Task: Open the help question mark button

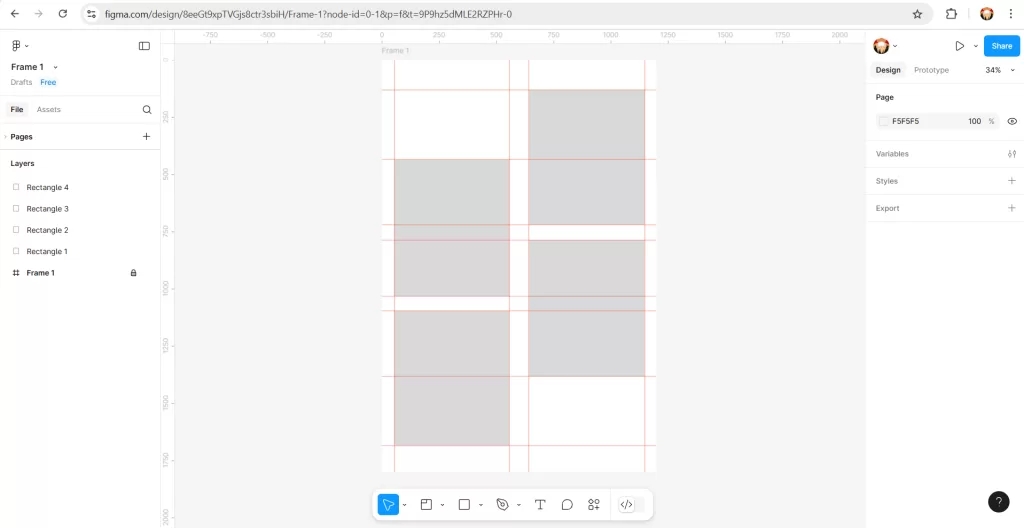Action: point(999,502)
